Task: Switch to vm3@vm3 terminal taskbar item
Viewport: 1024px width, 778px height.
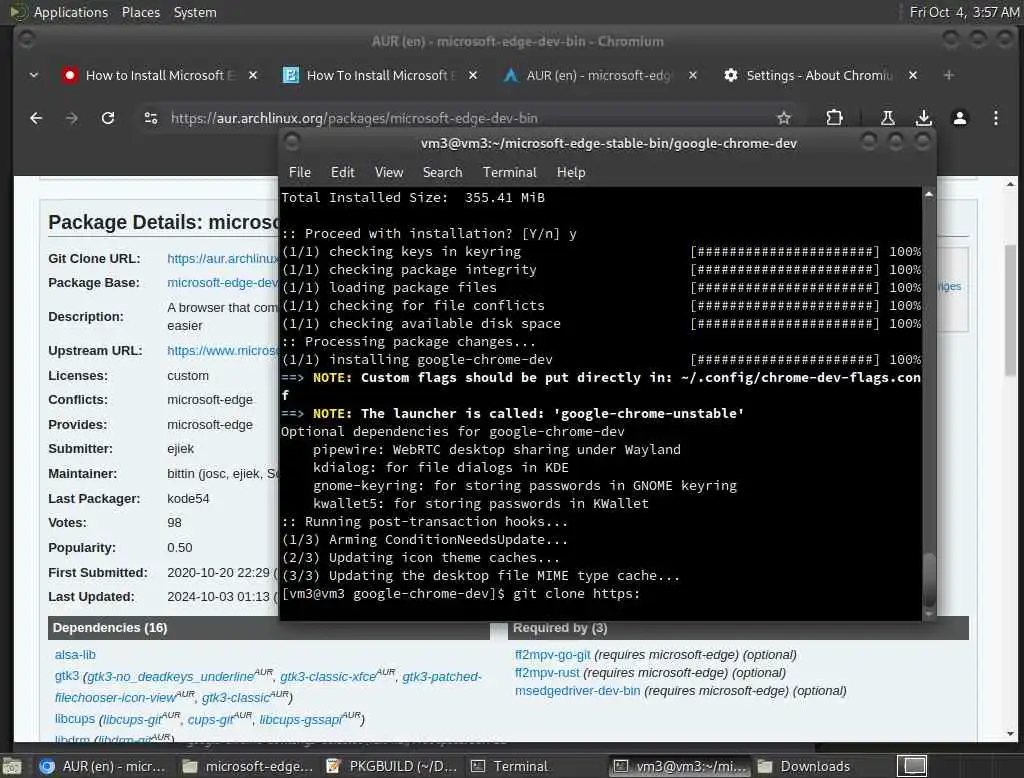Action: (x=680, y=766)
